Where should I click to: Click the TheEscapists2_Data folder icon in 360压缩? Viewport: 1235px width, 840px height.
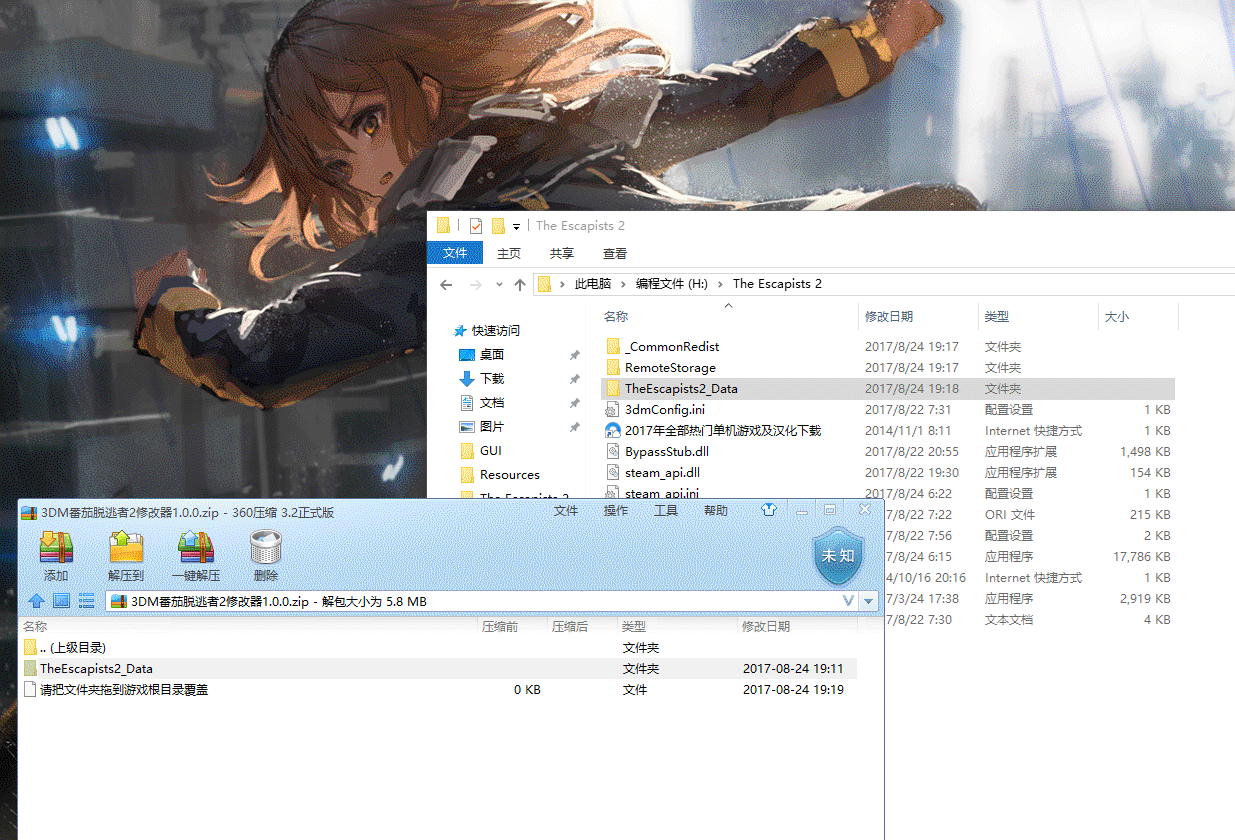tap(30, 668)
